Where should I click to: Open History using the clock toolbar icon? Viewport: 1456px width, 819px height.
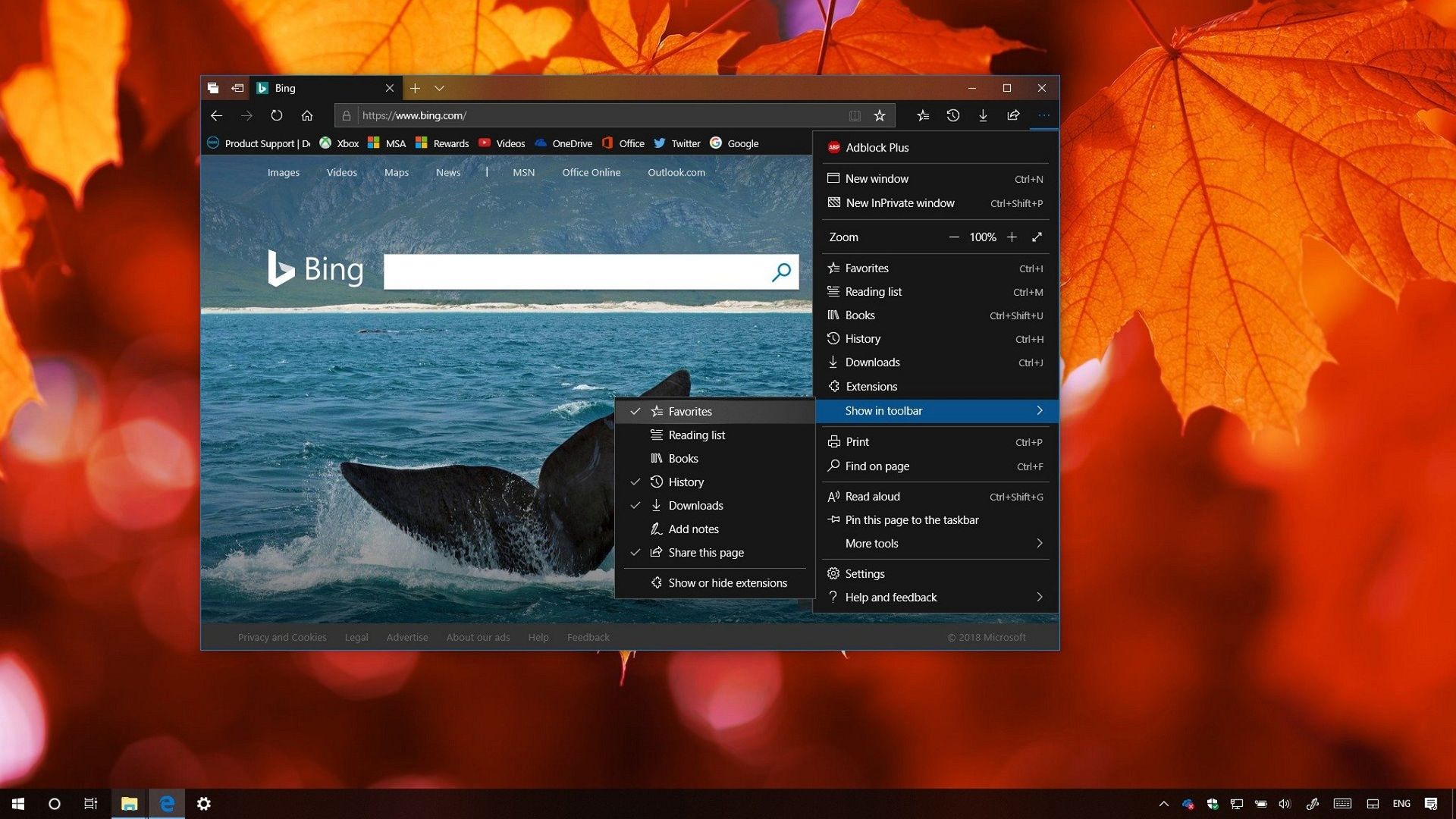[953, 115]
